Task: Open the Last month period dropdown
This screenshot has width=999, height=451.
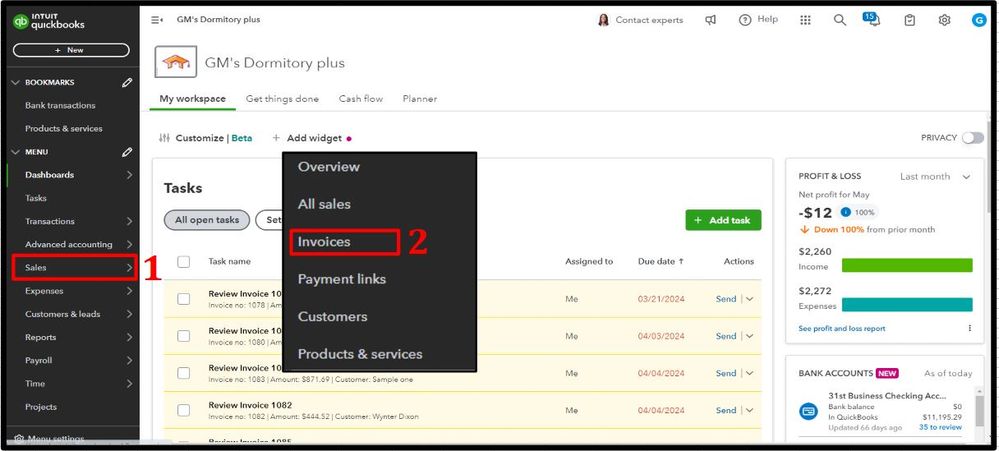Action: pyautogui.click(x=935, y=176)
